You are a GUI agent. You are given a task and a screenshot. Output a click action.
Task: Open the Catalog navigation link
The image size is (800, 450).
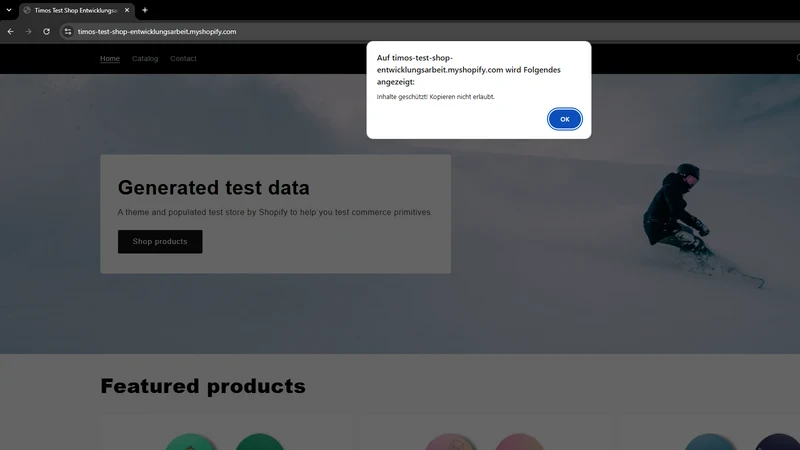pos(145,59)
